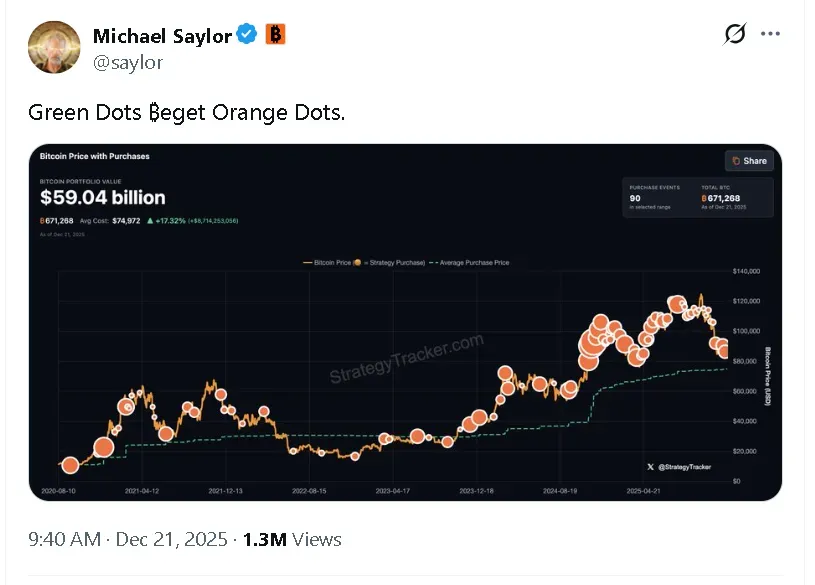Open the Michael Saylor display name link
Viewport: 815px width, 585px height.
162,36
